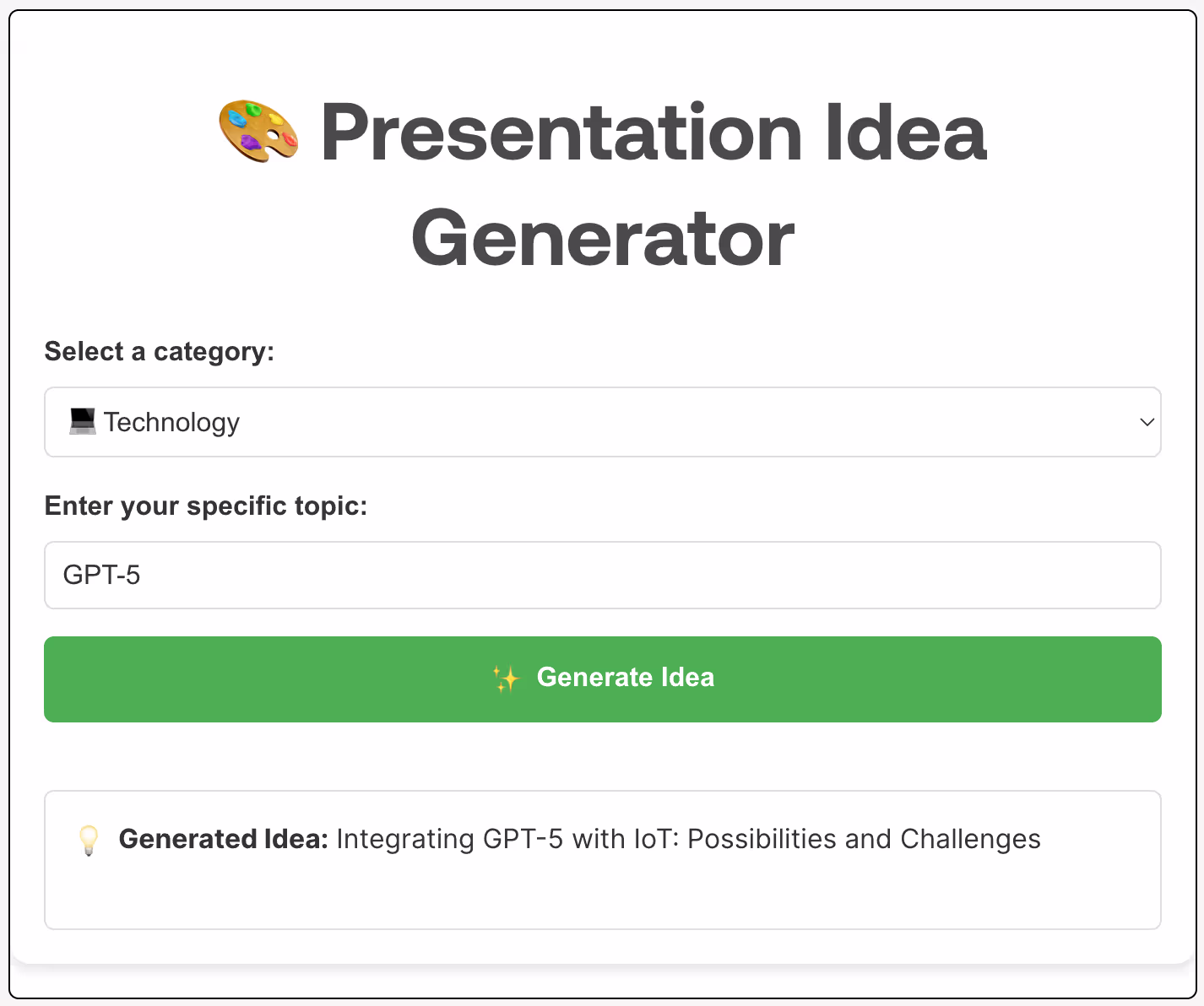Select the Technology text in the category box
Image resolution: width=1204 pixels, height=1006 pixels.
pos(171,422)
